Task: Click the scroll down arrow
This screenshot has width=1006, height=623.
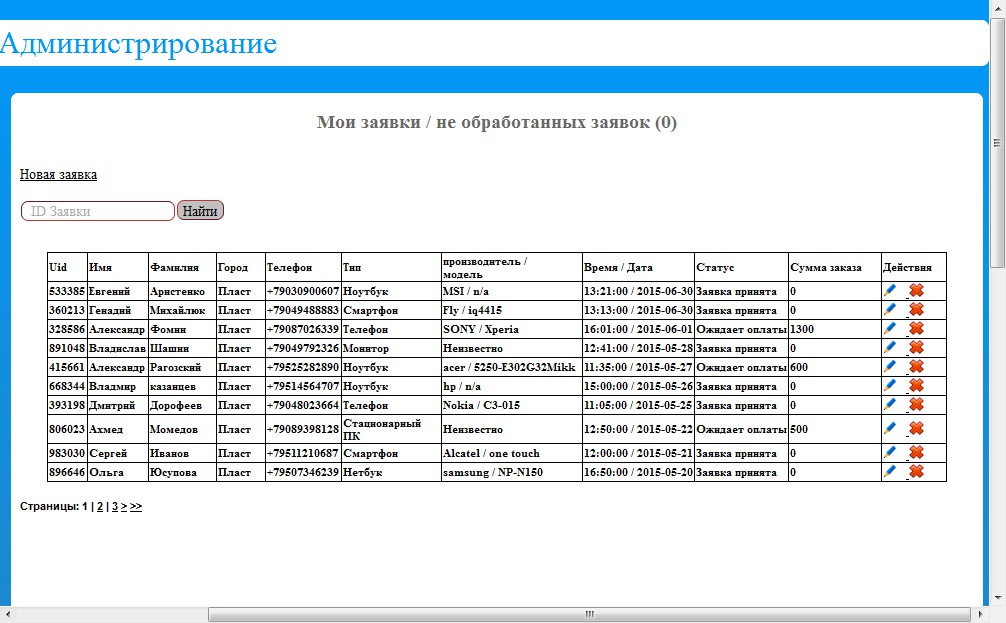Action: [x=998, y=598]
